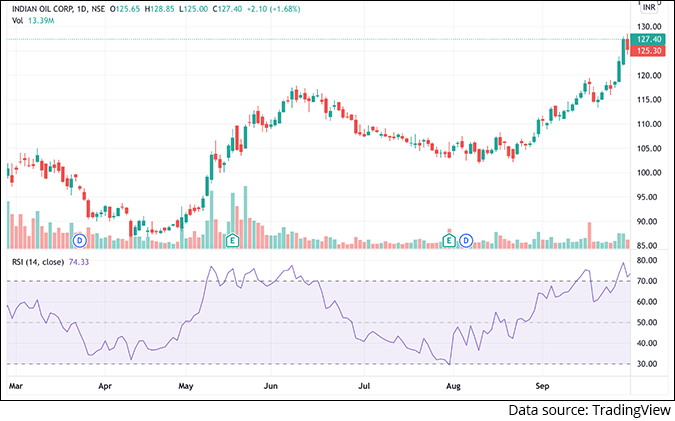675x421 pixels.
Task: Click the 95.00 price axis label
Action: (x=649, y=197)
